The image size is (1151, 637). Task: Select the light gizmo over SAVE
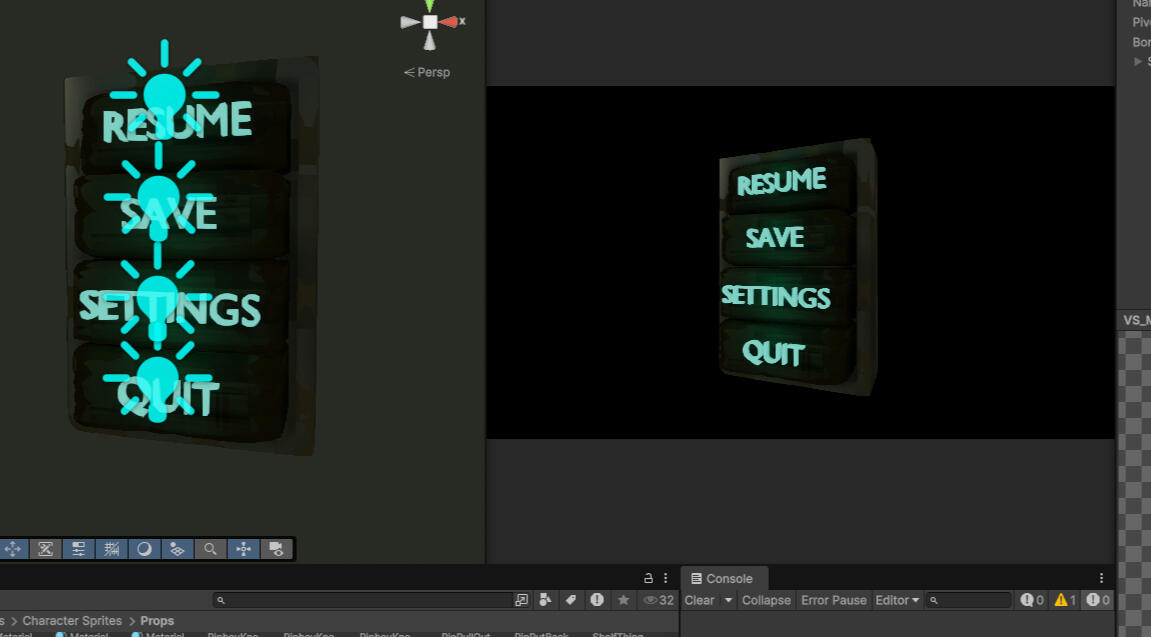click(x=159, y=195)
